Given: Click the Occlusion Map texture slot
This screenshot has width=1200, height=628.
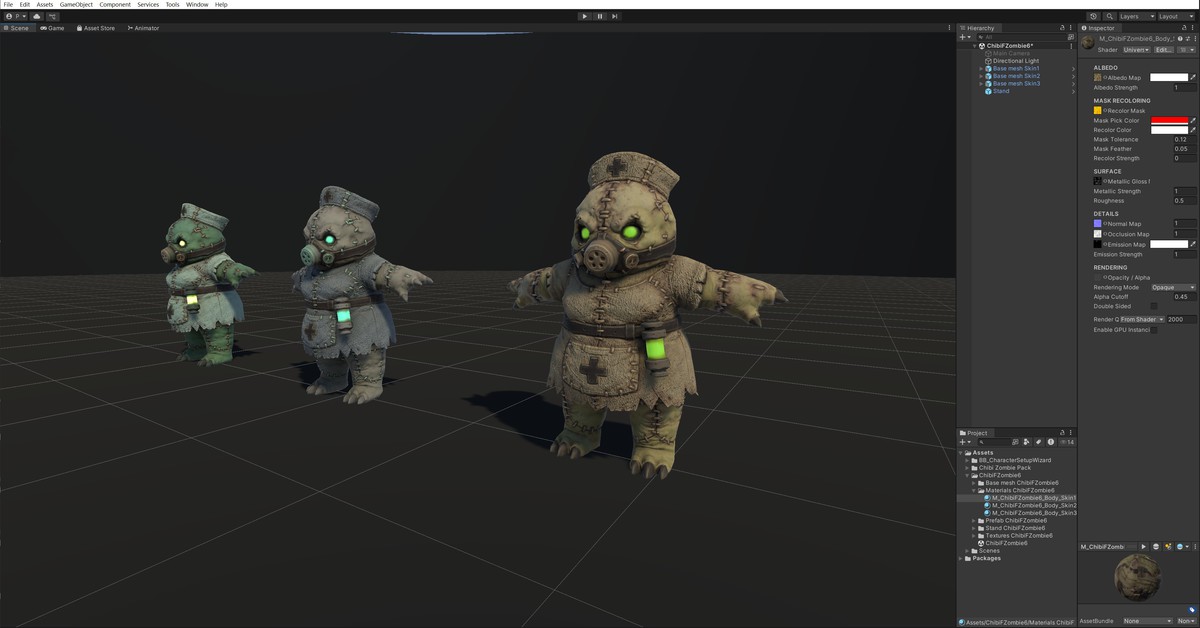Looking at the screenshot, I should [x=1097, y=234].
